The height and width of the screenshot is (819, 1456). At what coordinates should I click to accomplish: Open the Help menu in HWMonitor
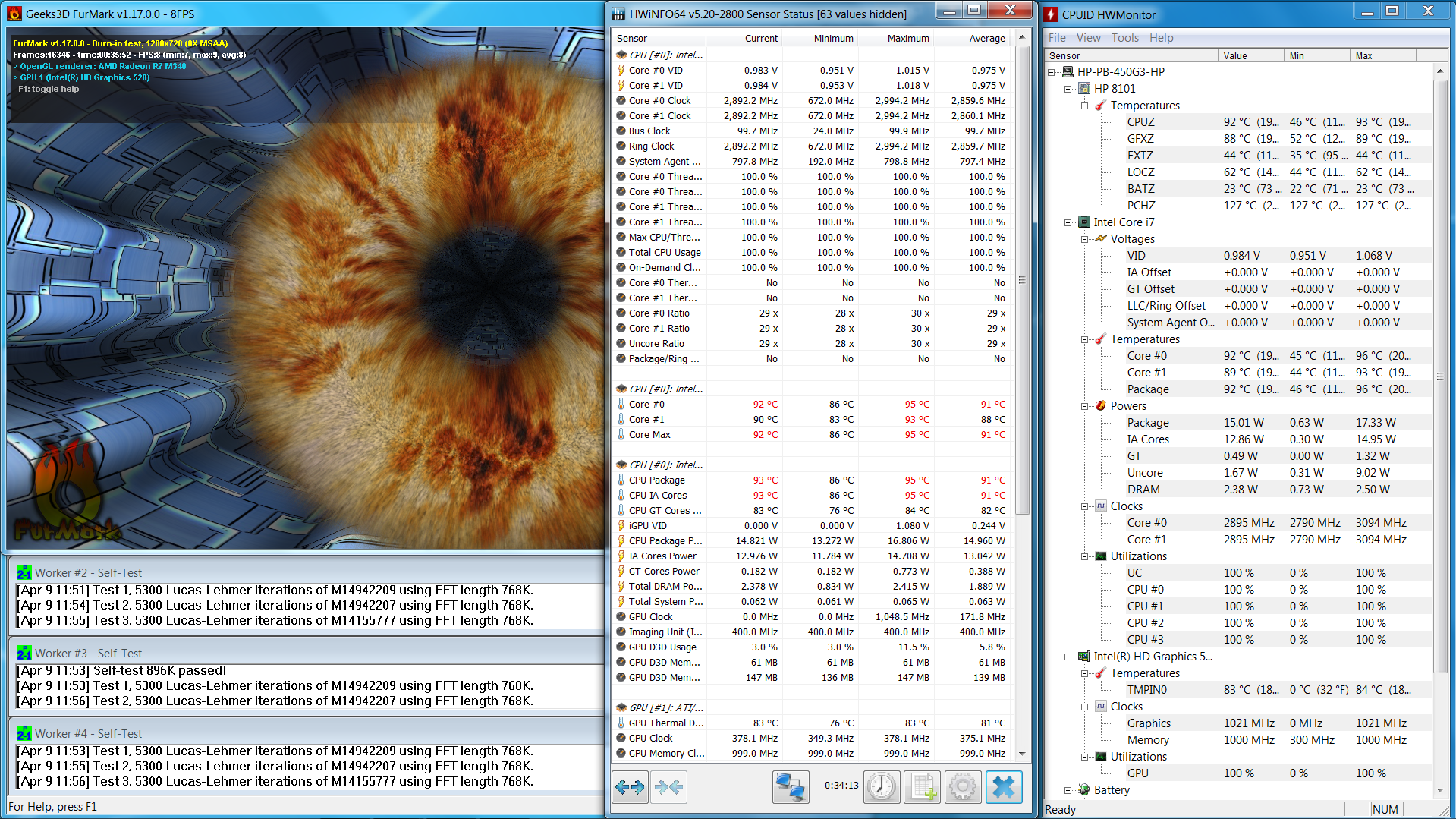[1161, 38]
